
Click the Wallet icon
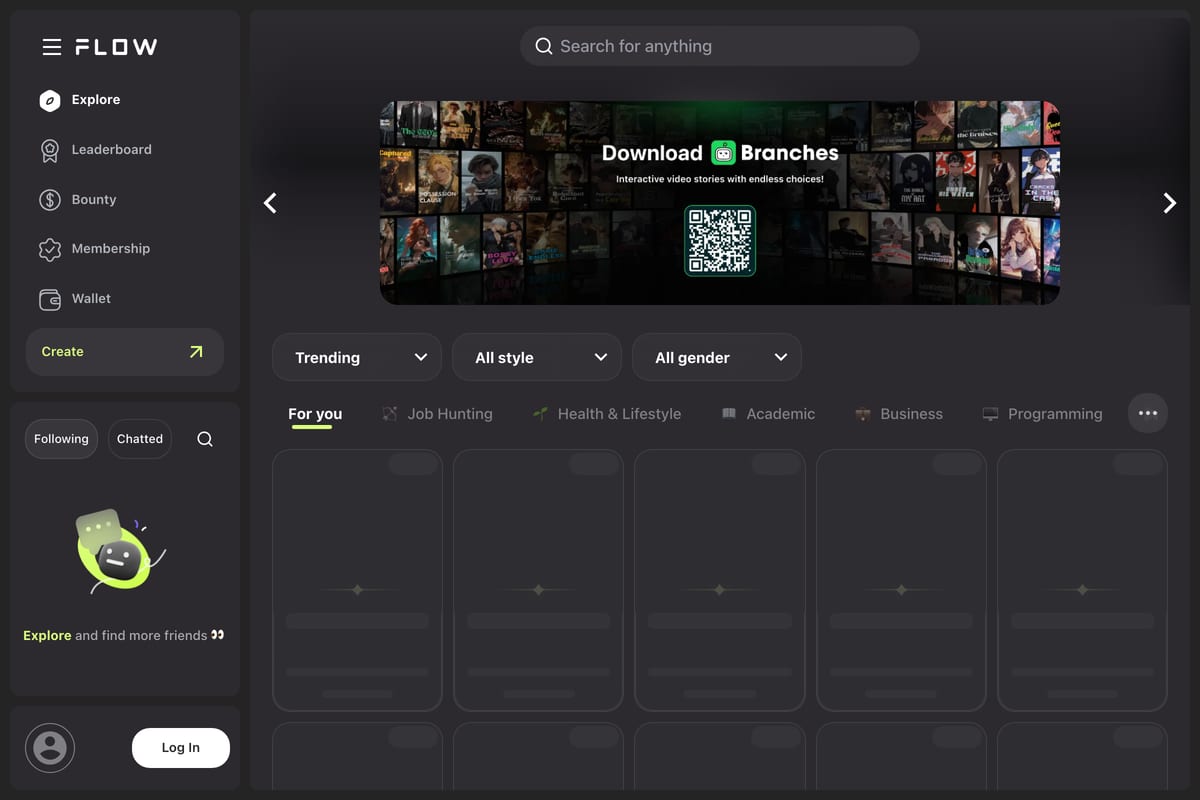tap(50, 299)
